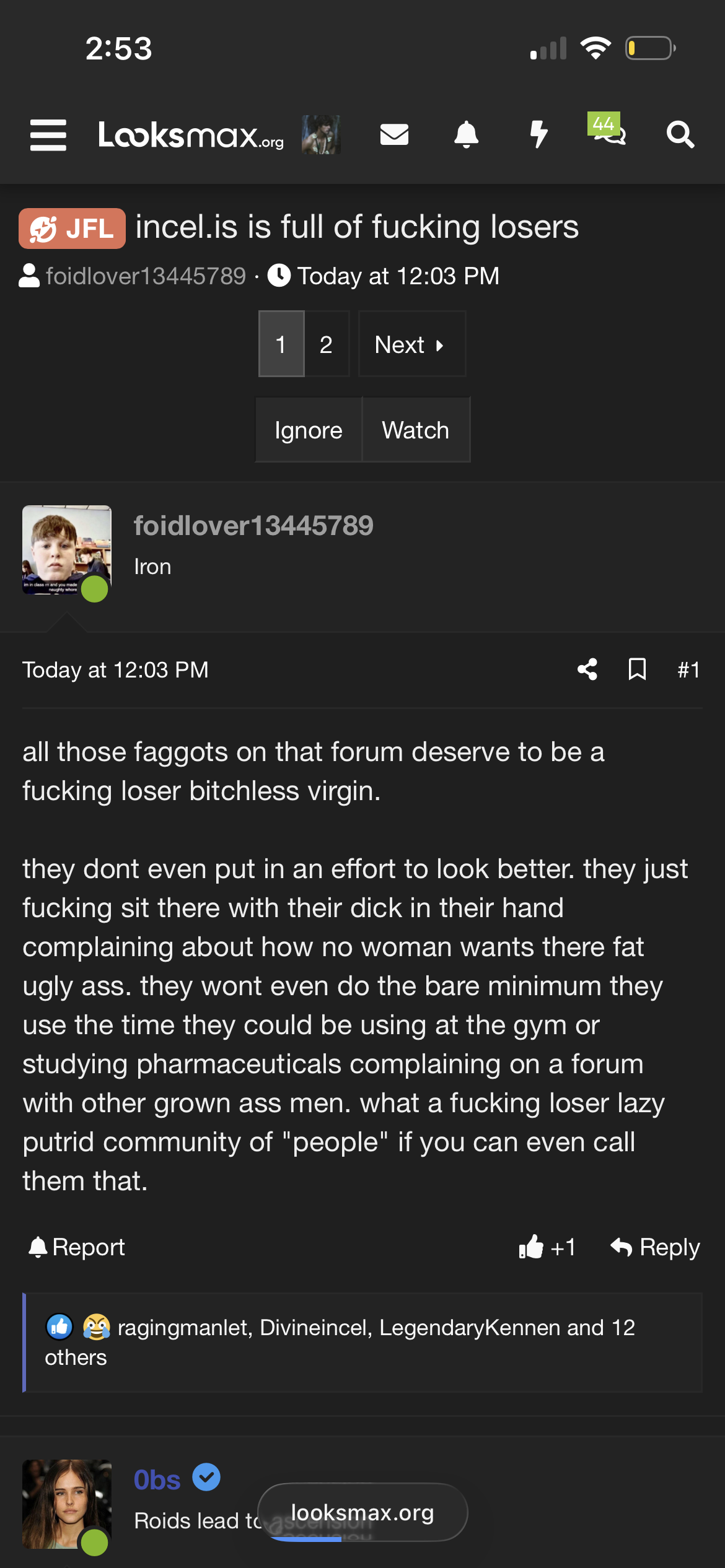Screen dimensions: 725x1568
Task: Open the alerts bell icon
Action: pos(467,134)
